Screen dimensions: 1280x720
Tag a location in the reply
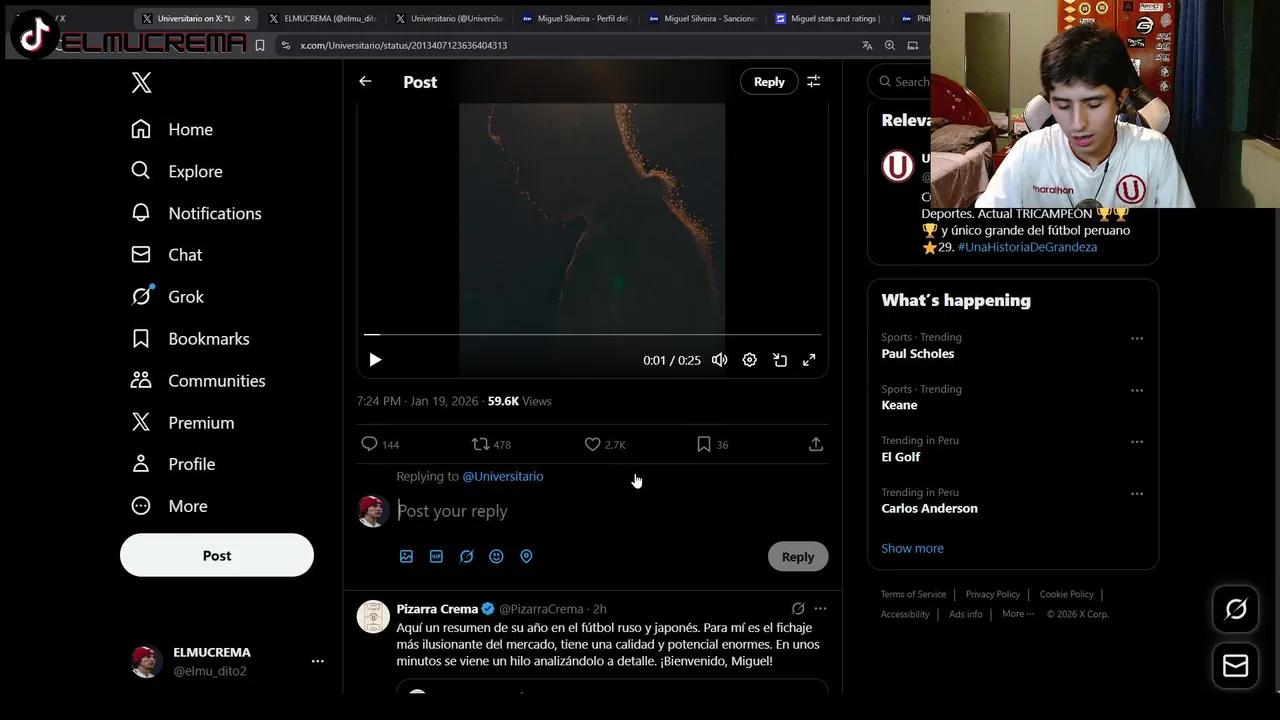point(526,556)
